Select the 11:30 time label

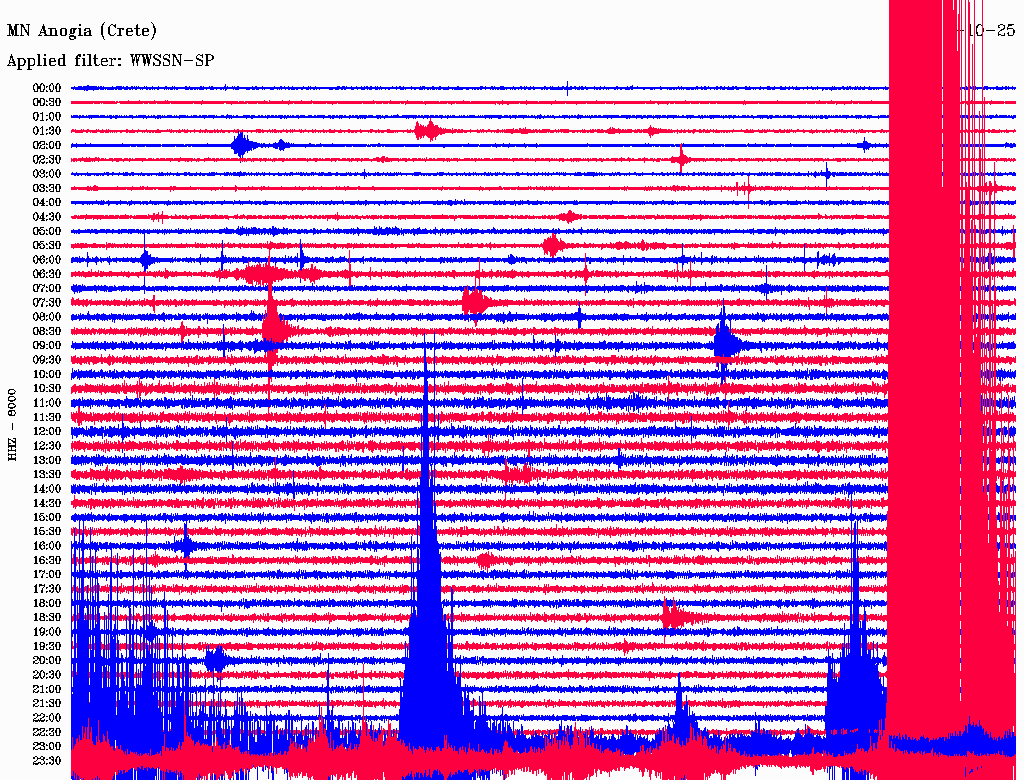[47, 417]
